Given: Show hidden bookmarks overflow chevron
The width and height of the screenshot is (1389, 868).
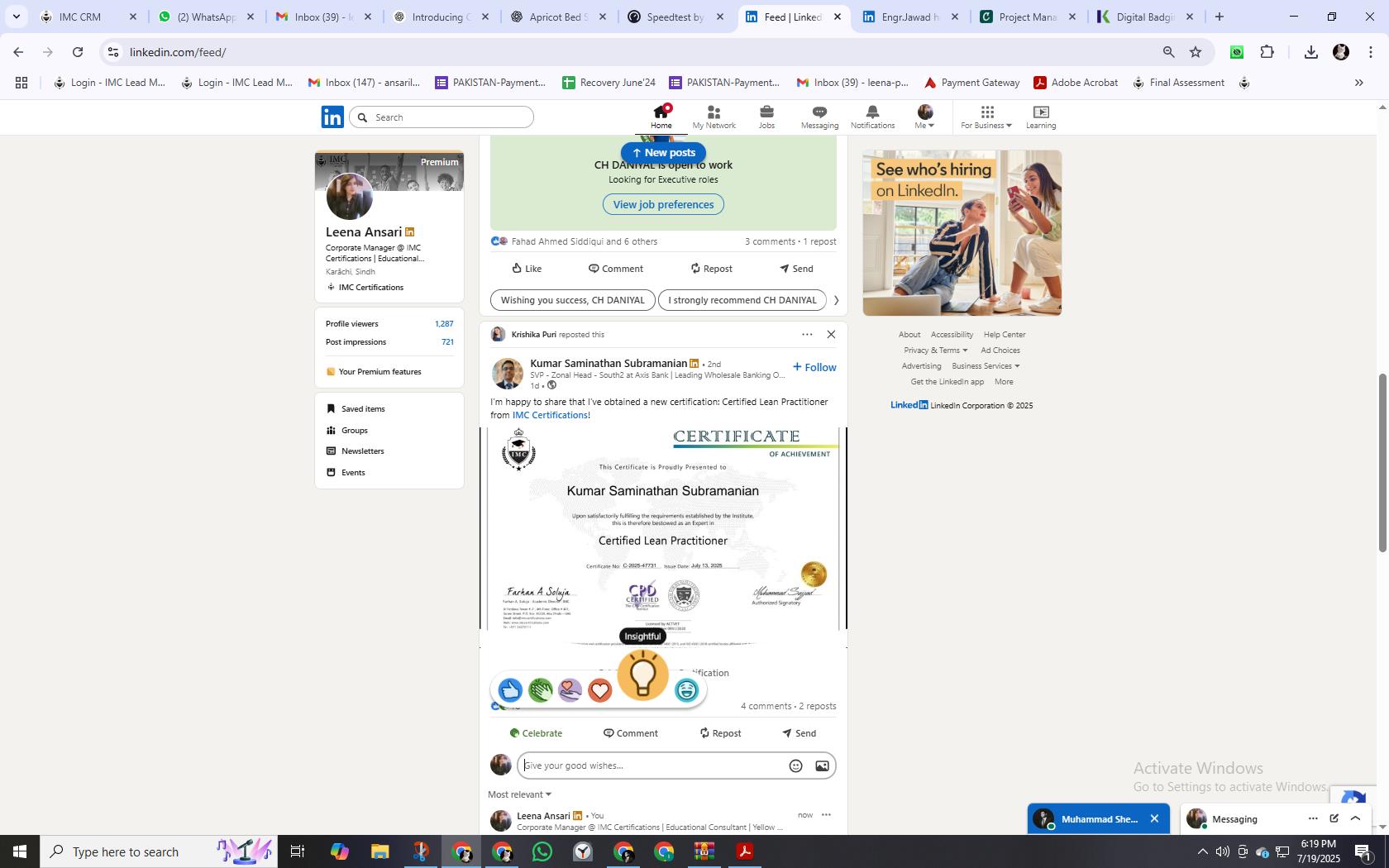Looking at the screenshot, I should point(1358,83).
